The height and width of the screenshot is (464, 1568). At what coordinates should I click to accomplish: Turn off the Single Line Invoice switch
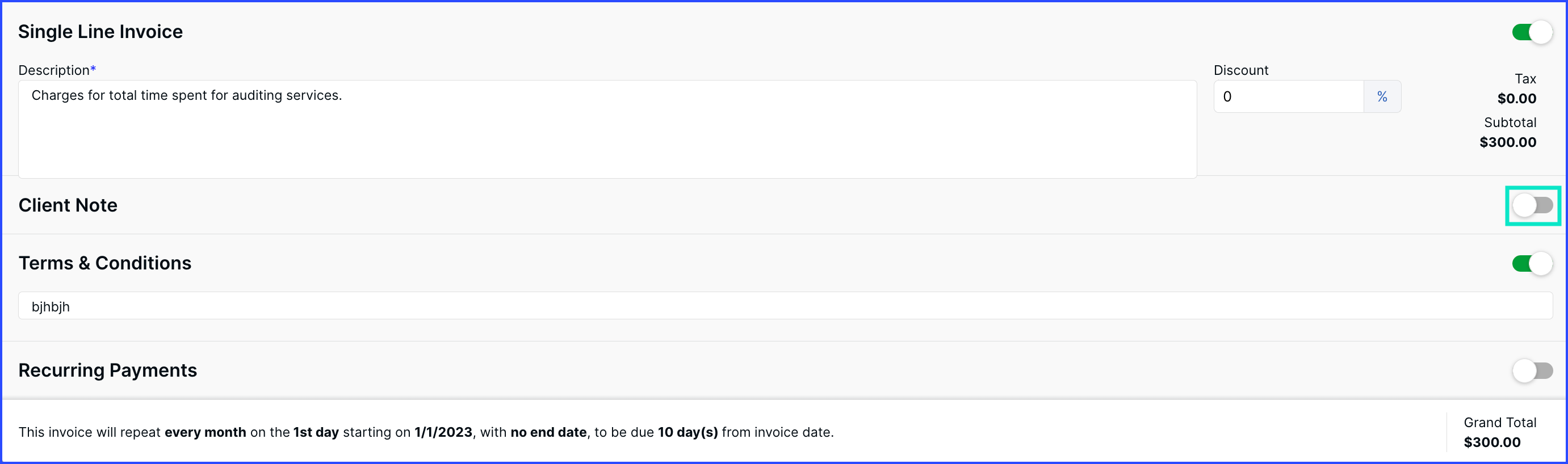(x=1532, y=32)
